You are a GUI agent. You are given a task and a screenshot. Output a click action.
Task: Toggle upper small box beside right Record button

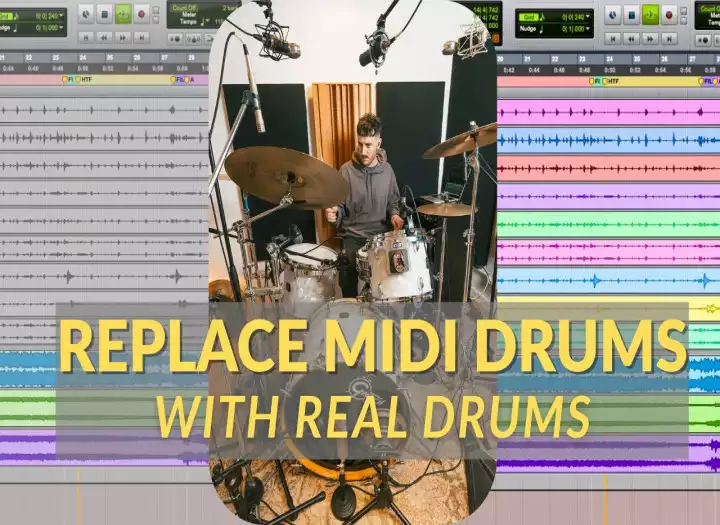click(685, 10)
